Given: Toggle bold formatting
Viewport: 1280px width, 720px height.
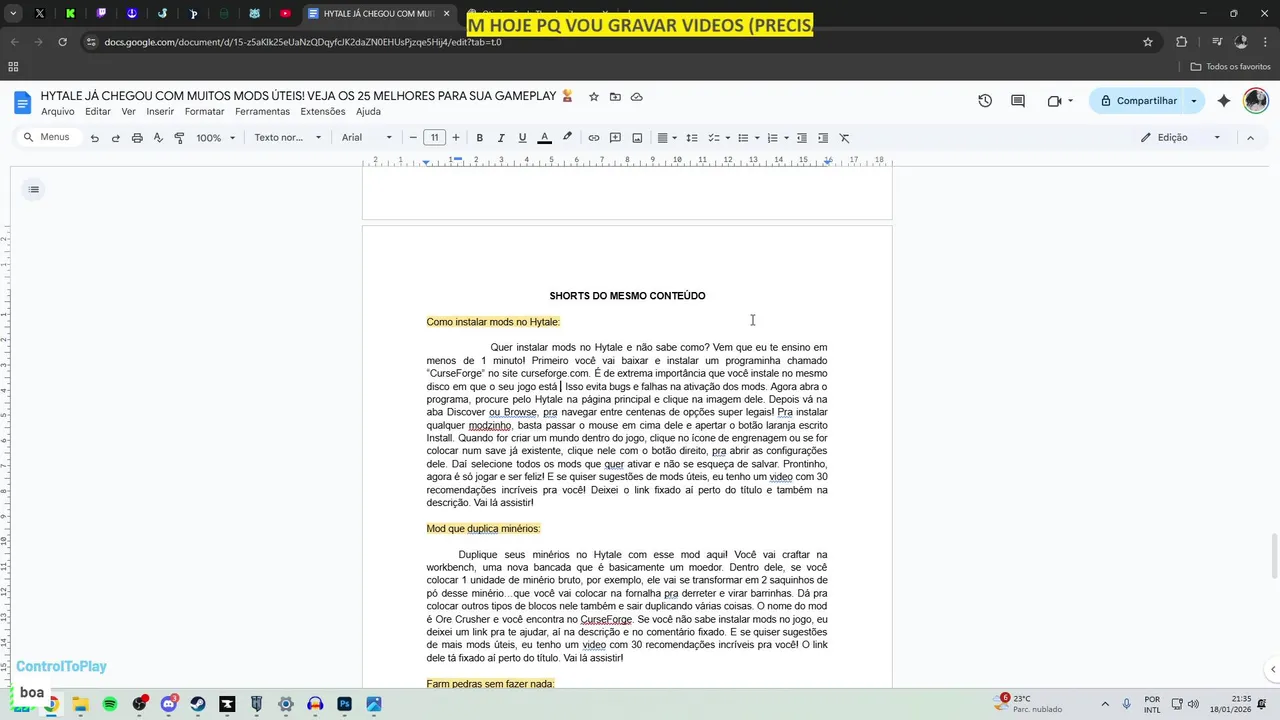Looking at the screenshot, I should pyautogui.click(x=480, y=138).
